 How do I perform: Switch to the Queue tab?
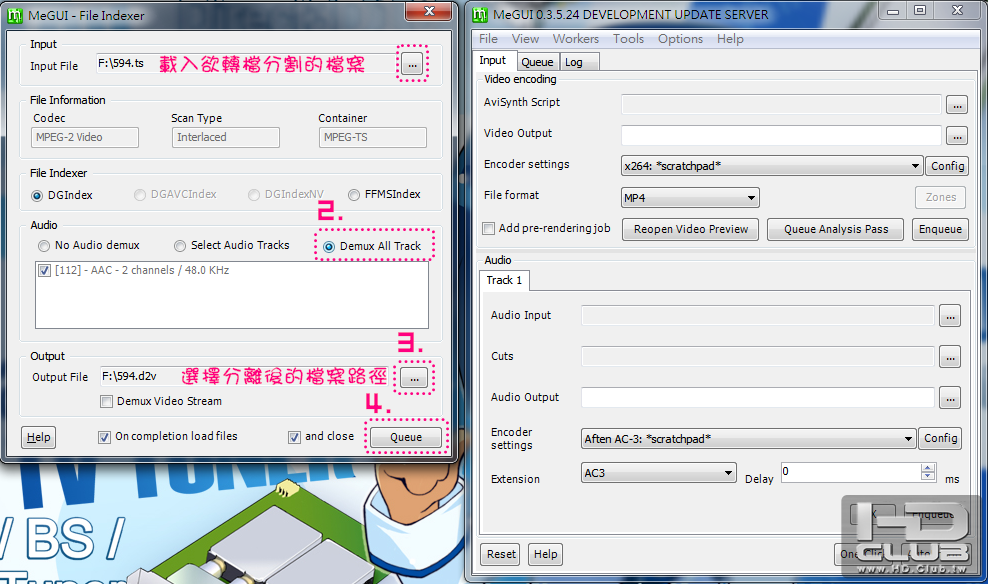pyautogui.click(x=537, y=62)
